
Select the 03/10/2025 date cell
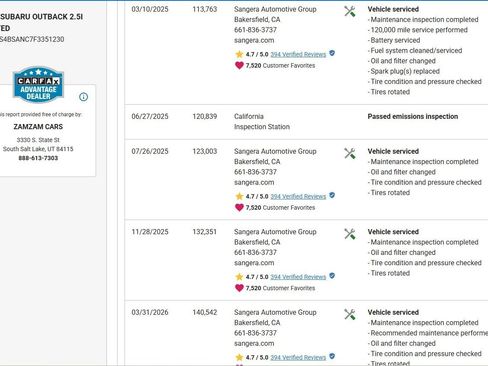(x=150, y=9)
